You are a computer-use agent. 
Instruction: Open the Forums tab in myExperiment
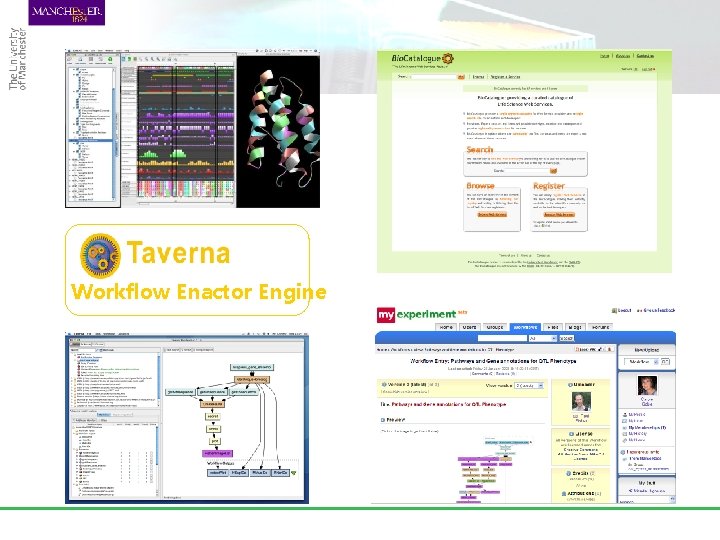[x=600, y=327]
